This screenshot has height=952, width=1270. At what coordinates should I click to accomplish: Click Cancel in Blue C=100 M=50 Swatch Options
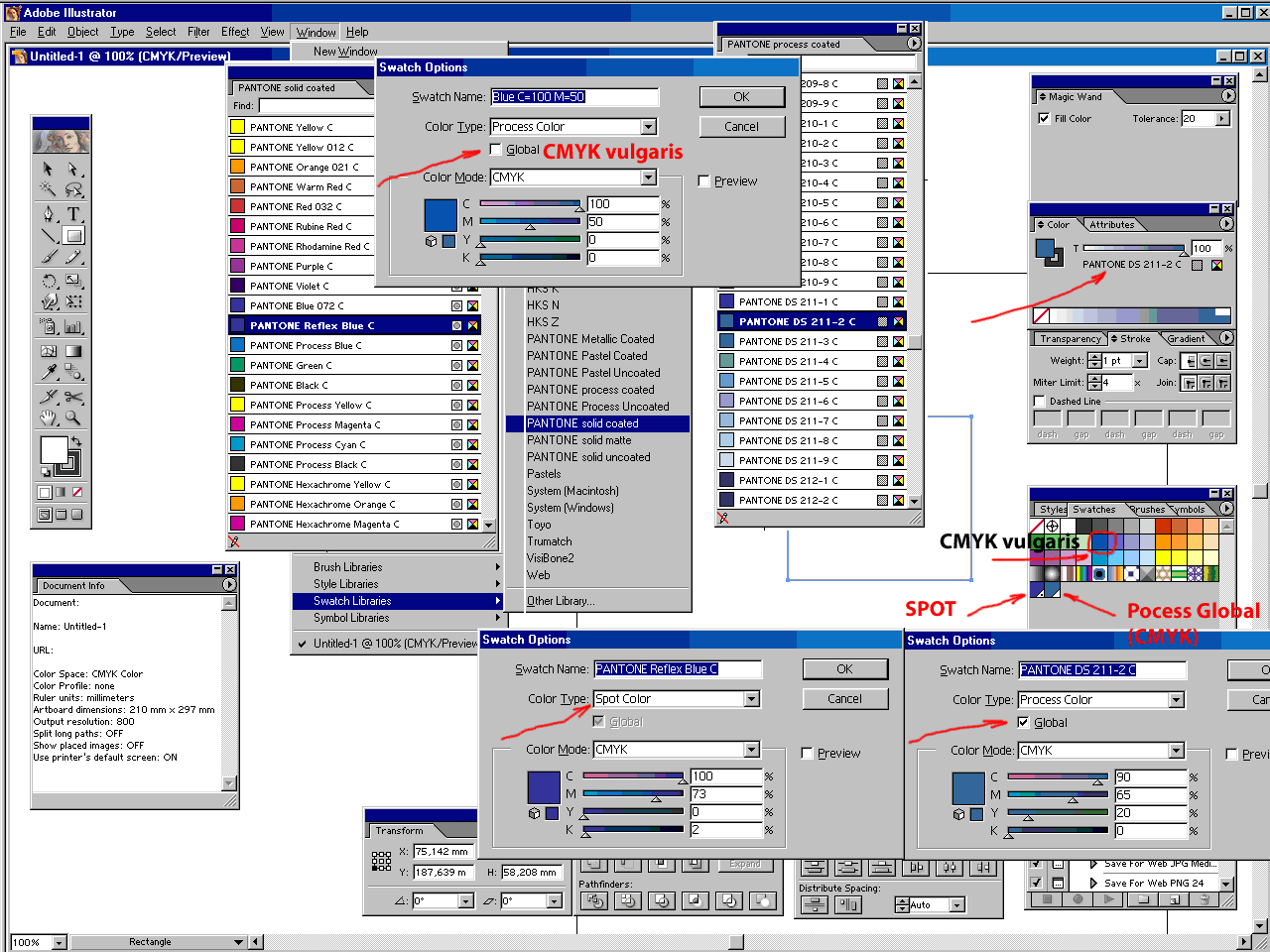point(741,127)
